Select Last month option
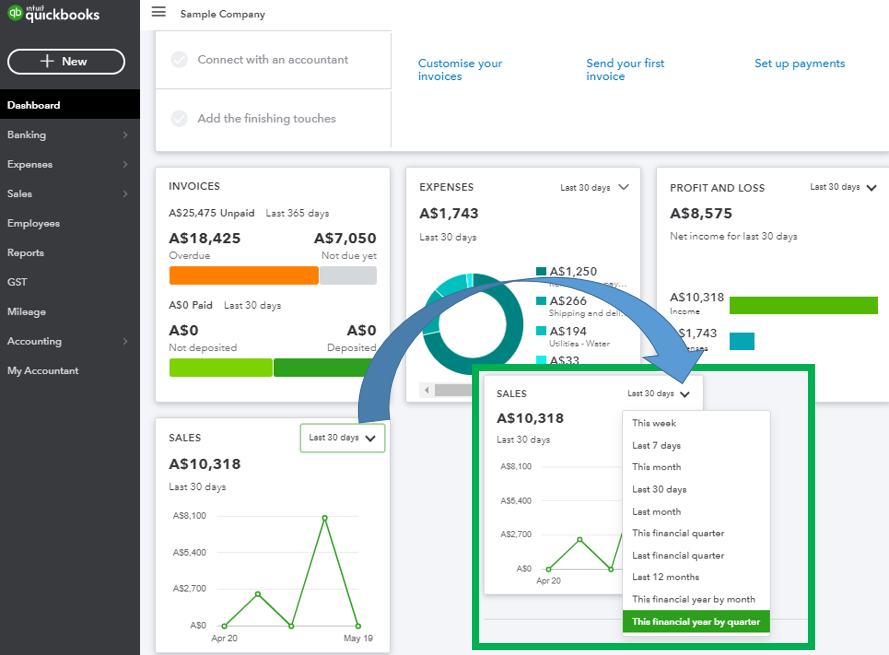Image resolution: width=889 pixels, height=655 pixels. (x=696, y=512)
